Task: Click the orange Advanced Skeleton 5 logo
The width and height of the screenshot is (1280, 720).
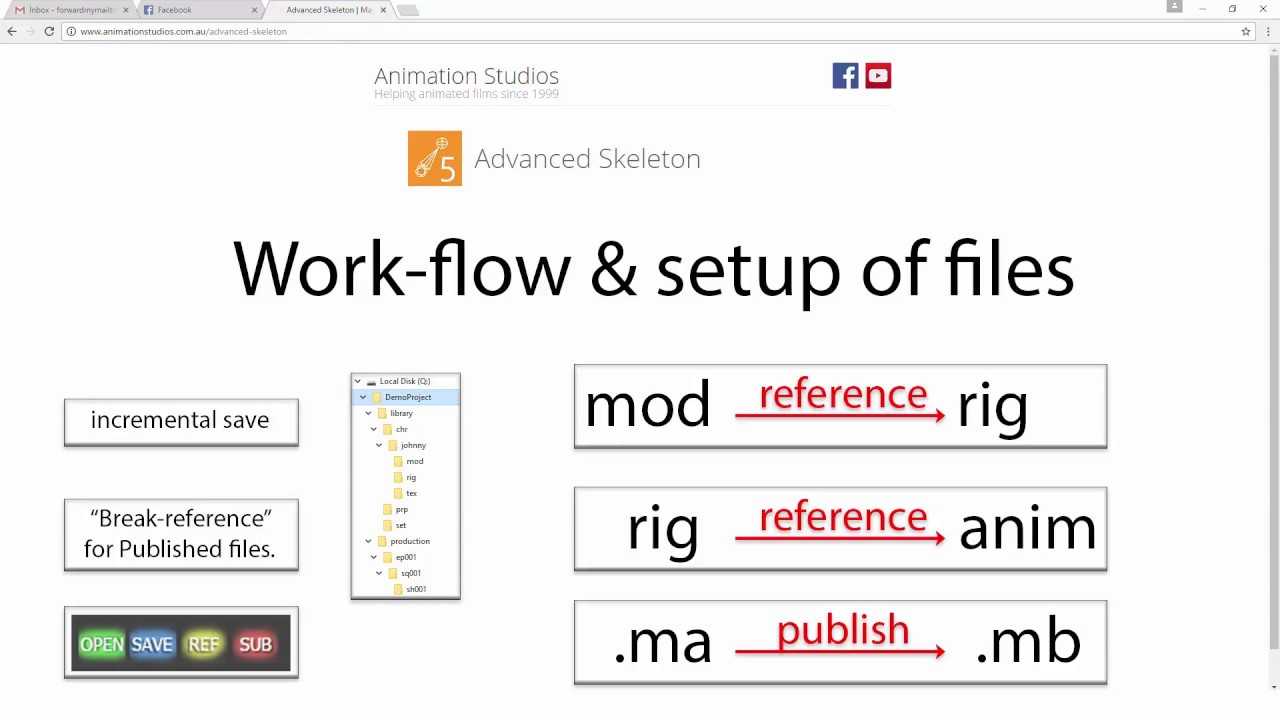Action: (x=435, y=158)
